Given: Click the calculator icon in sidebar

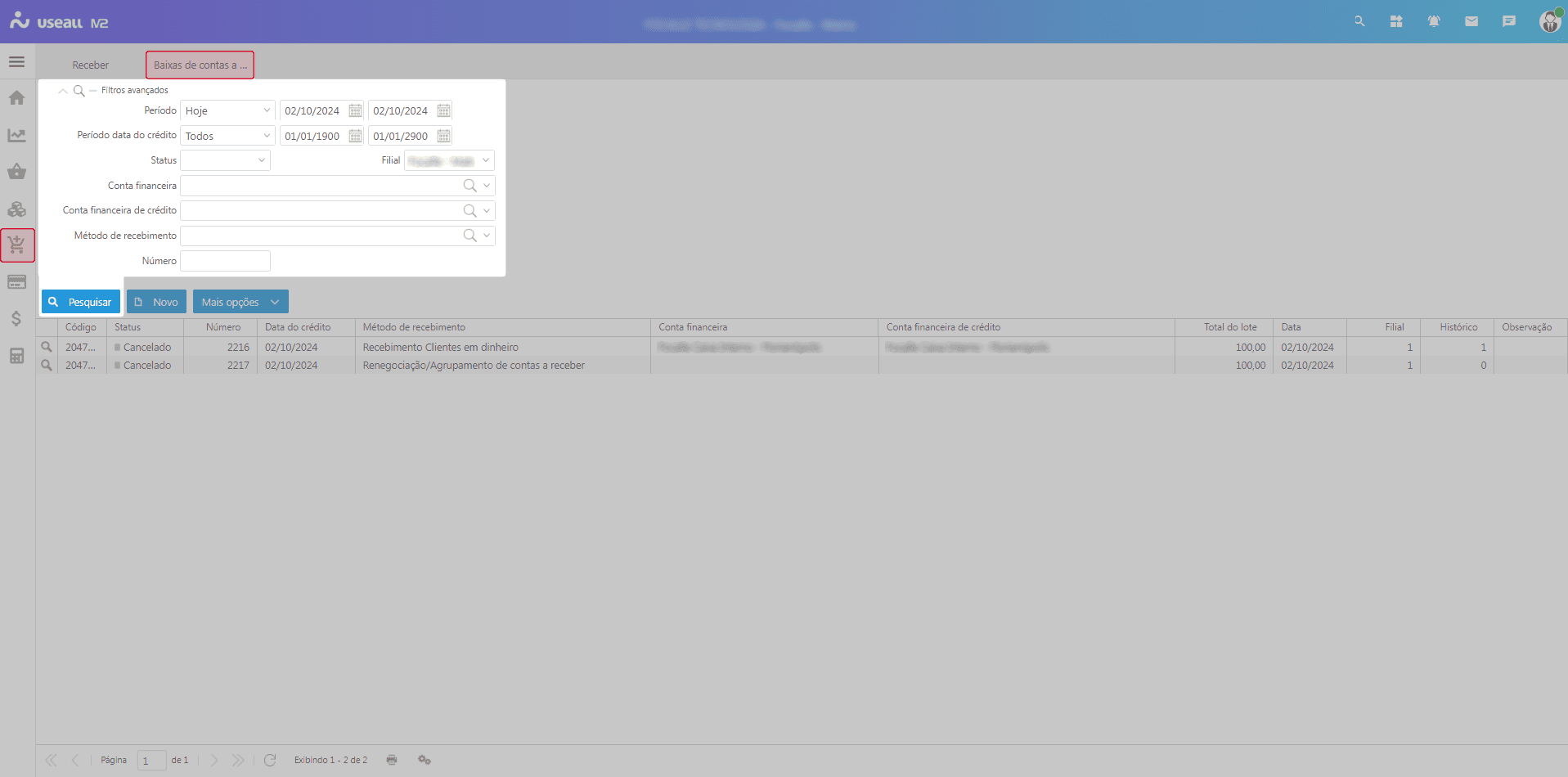Looking at the screenshot, I should point(16,356).
